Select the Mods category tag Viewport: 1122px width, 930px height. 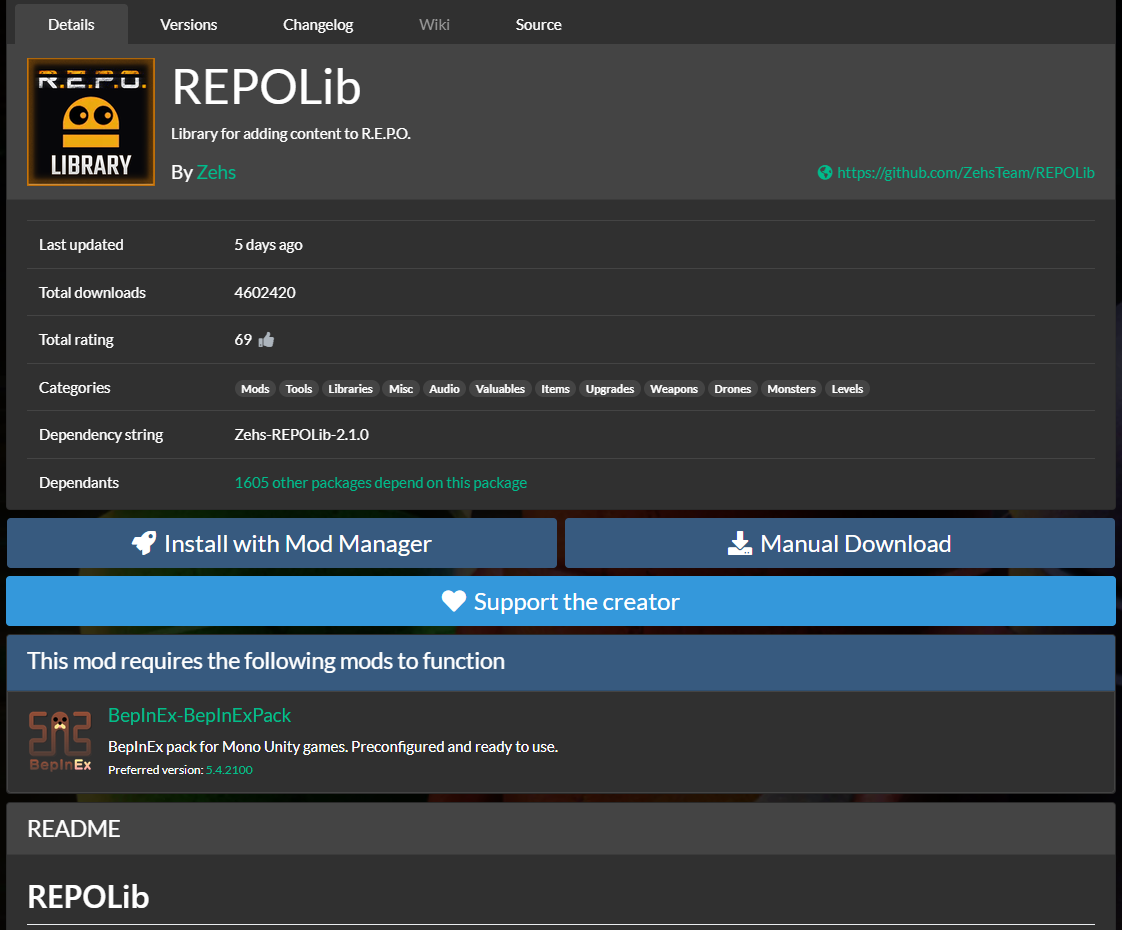[x=255, y=388]
